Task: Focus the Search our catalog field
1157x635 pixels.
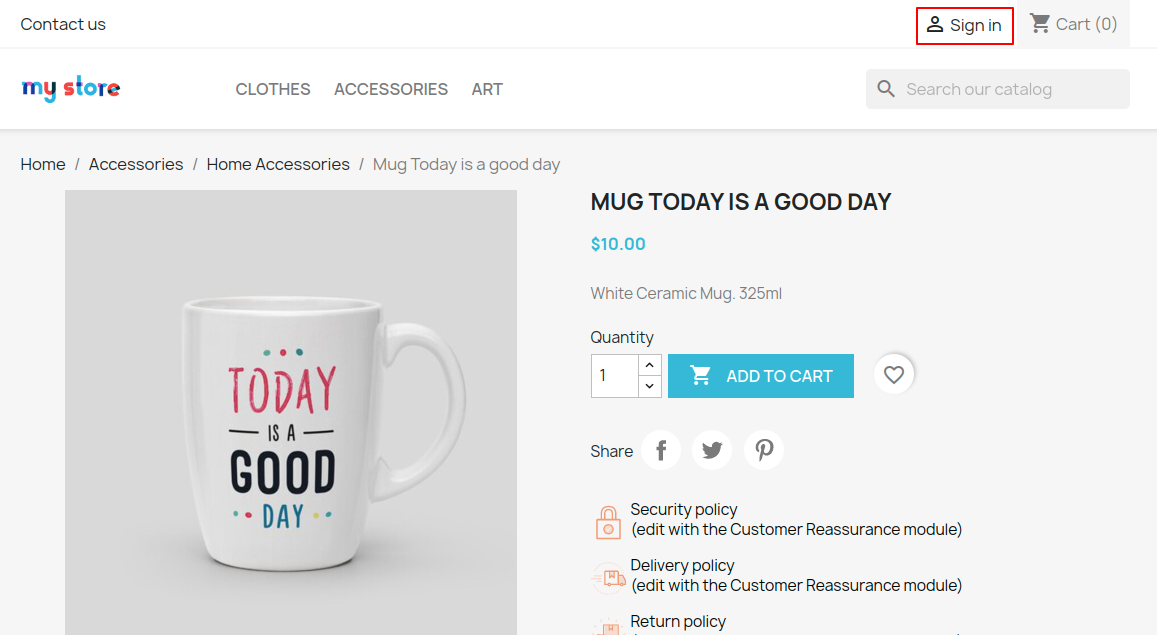Action: coord(1010,89)
